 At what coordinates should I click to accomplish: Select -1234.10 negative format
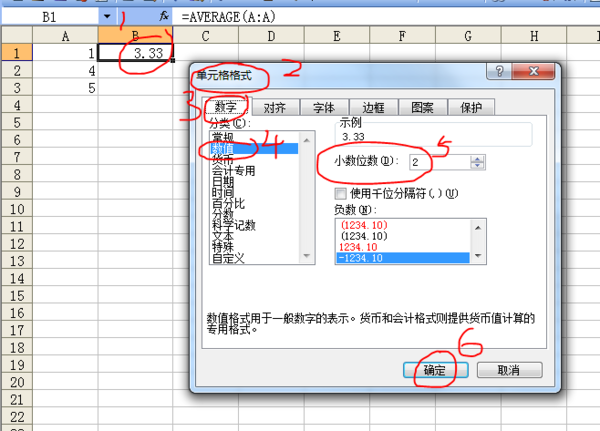point(403,258)
